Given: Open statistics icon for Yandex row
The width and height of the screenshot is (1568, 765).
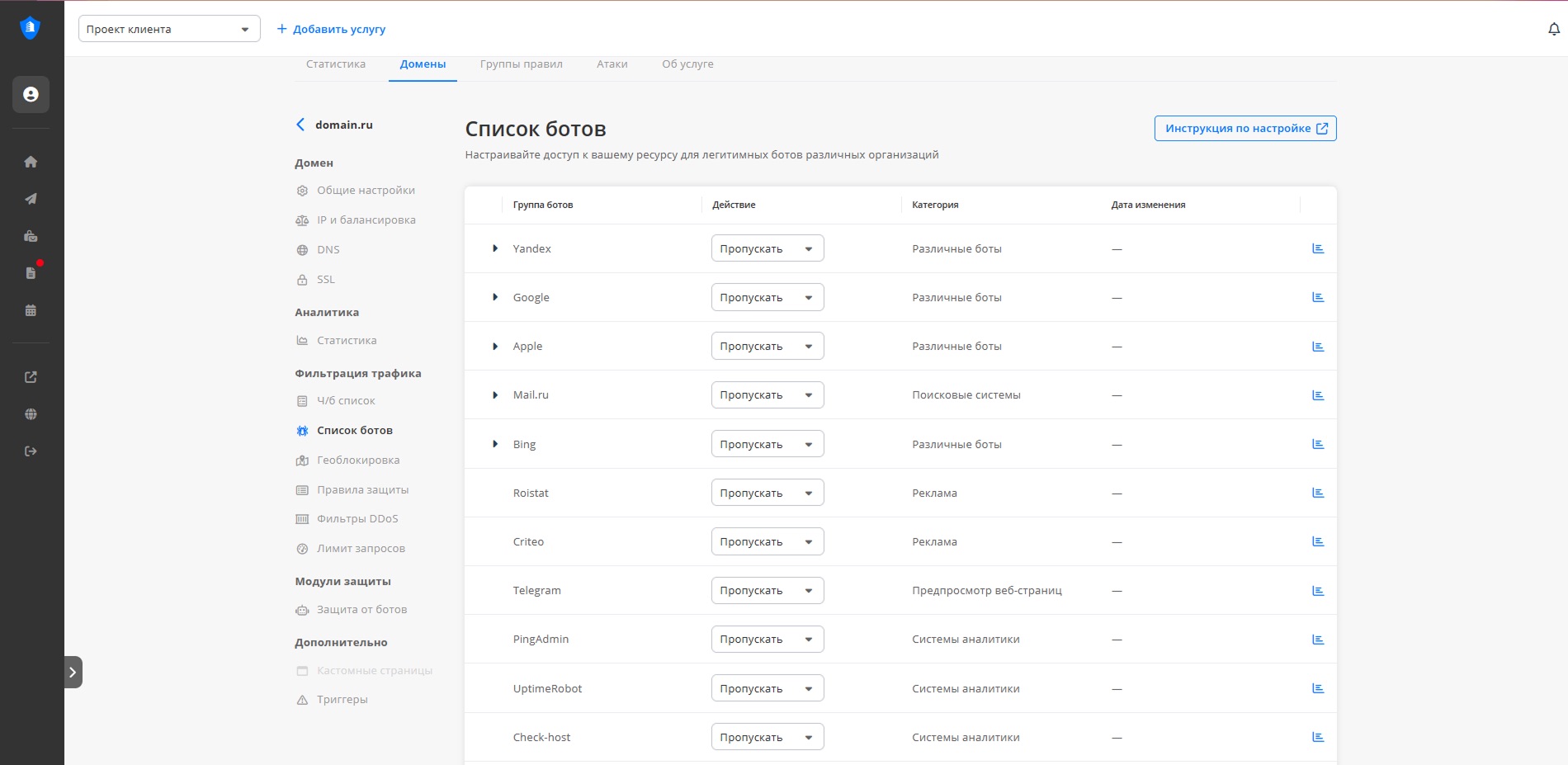Looking at the screenshot, I should [1318, 248].
